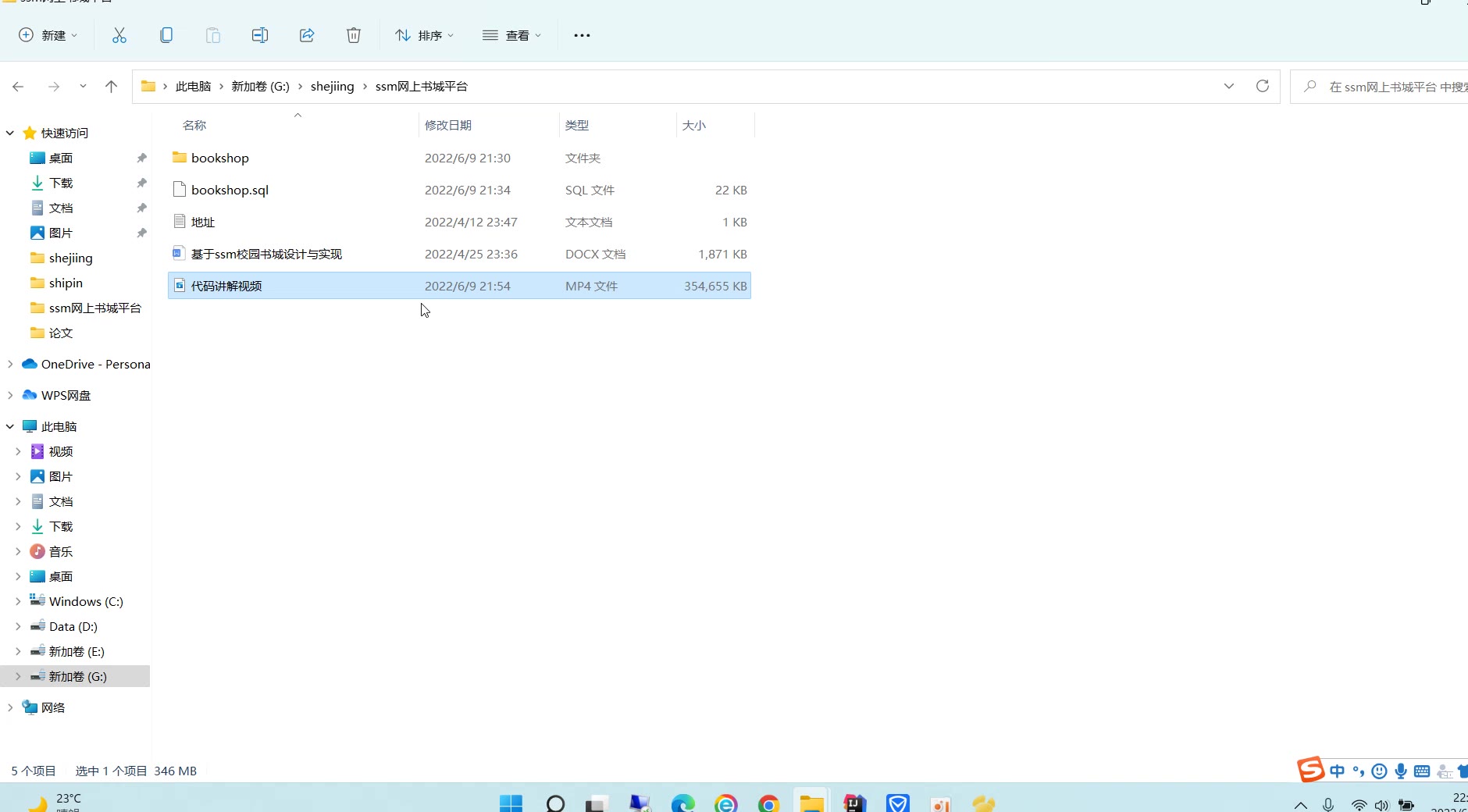Open the 查看 view dropdown
This screenshot has height=812, width=1468.
511,35
